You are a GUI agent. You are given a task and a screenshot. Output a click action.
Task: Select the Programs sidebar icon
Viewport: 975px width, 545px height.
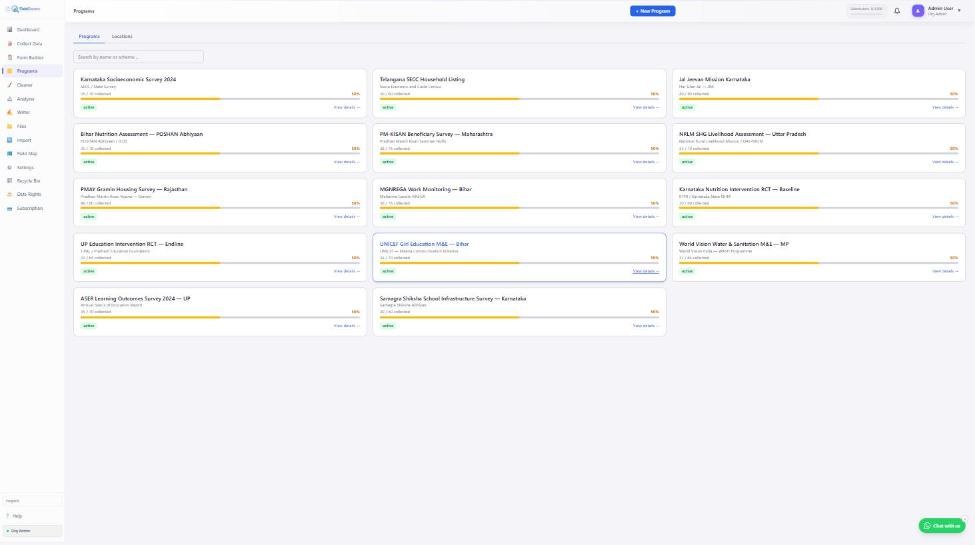coord(9,71)
